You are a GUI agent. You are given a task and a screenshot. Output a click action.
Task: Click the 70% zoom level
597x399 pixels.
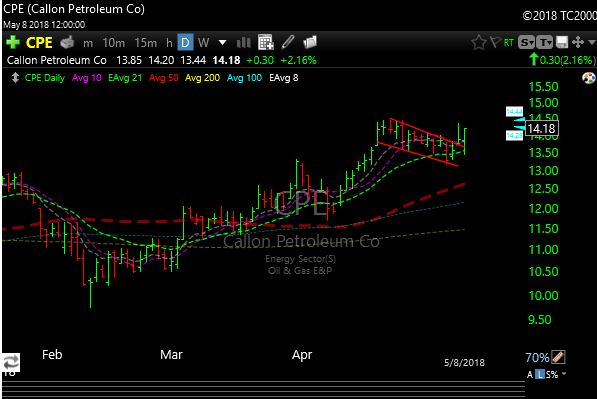(x=537, y=358)
